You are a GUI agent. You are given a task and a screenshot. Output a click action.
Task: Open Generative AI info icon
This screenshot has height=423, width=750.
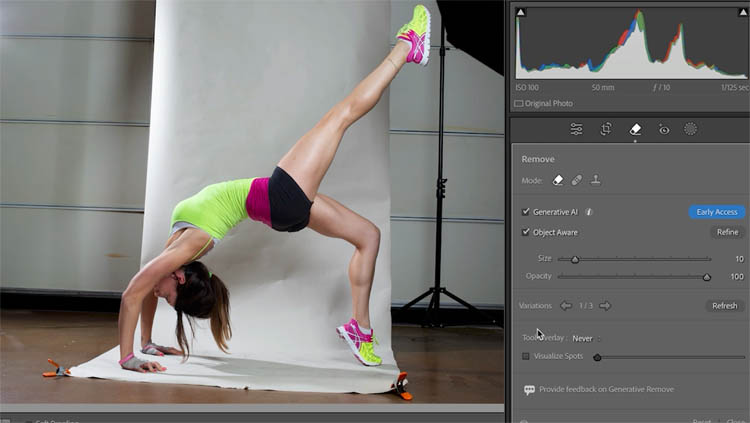pos(589,212)
